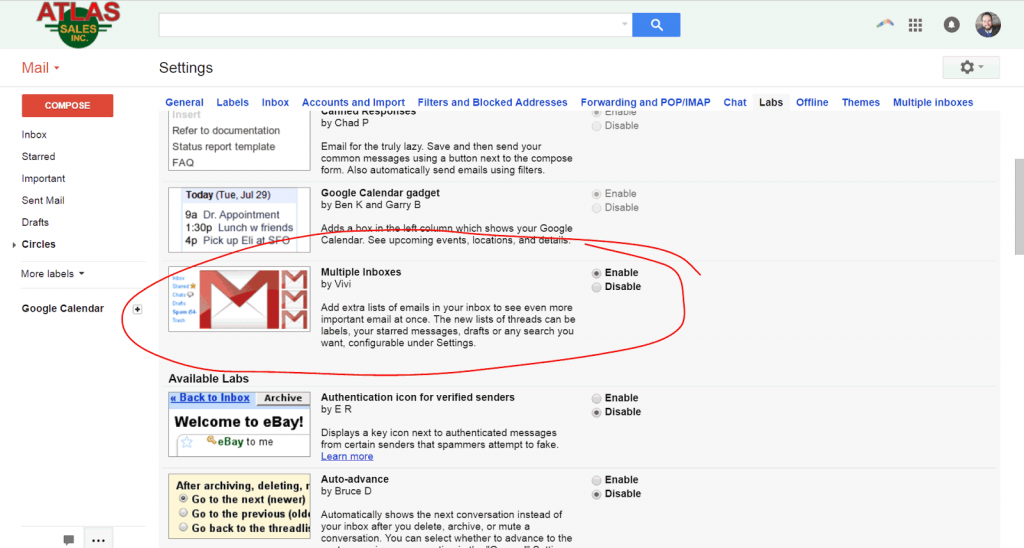Open the account profile picture
Viewport: 1024px width, 548px height.
click(987, 25)
